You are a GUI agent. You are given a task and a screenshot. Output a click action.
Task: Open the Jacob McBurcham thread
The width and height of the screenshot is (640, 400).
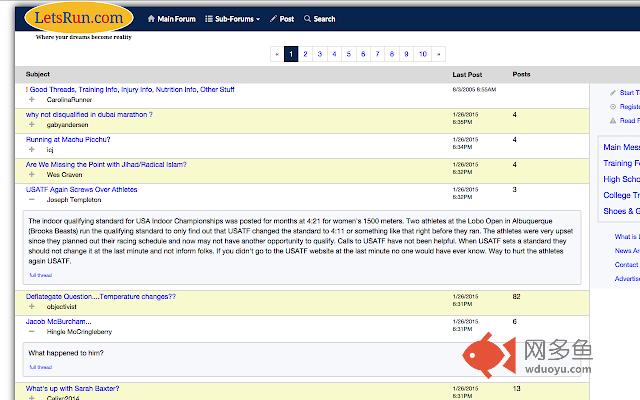(58, 321)
